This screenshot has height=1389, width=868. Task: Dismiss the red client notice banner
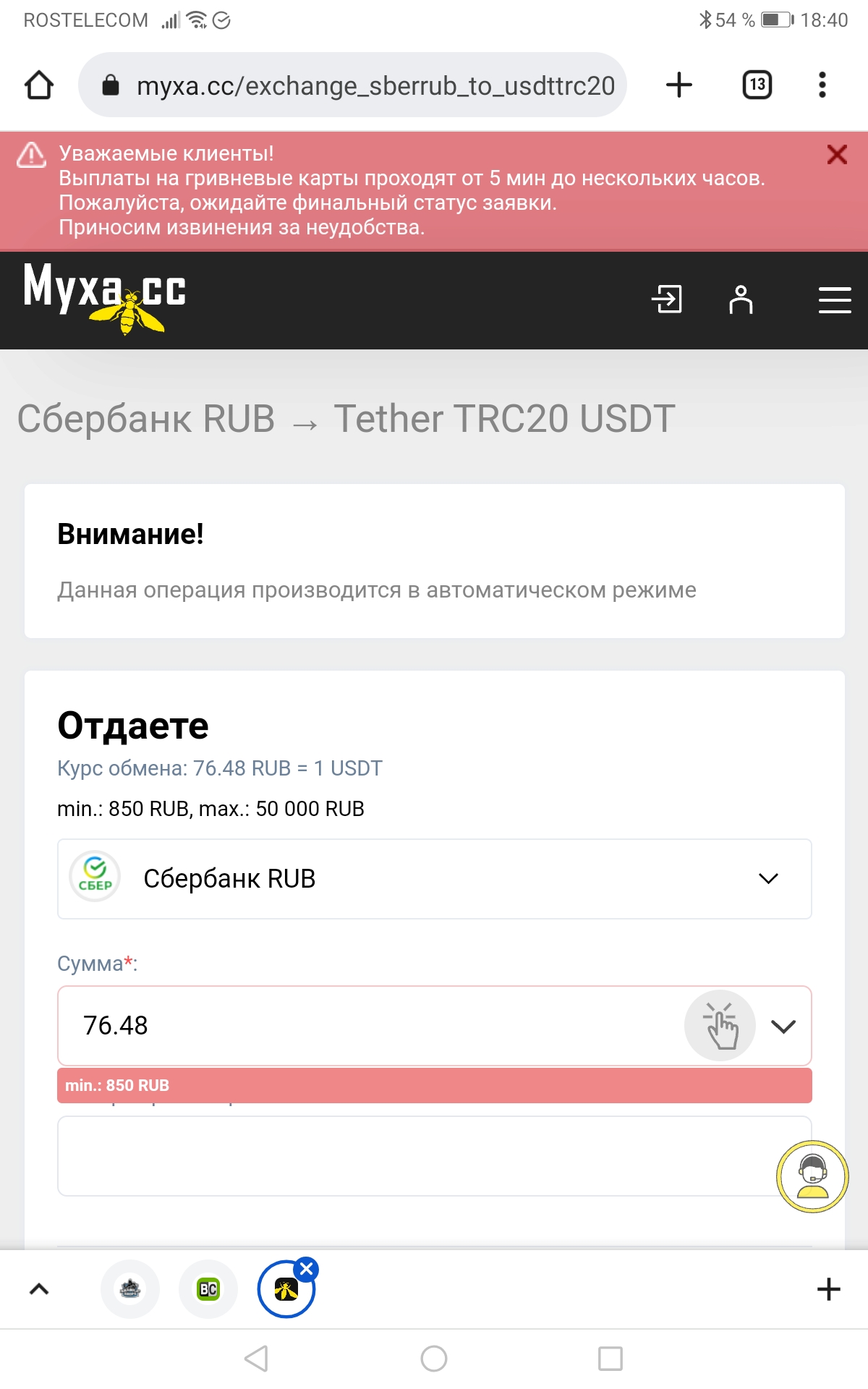[x=837, y=154]
